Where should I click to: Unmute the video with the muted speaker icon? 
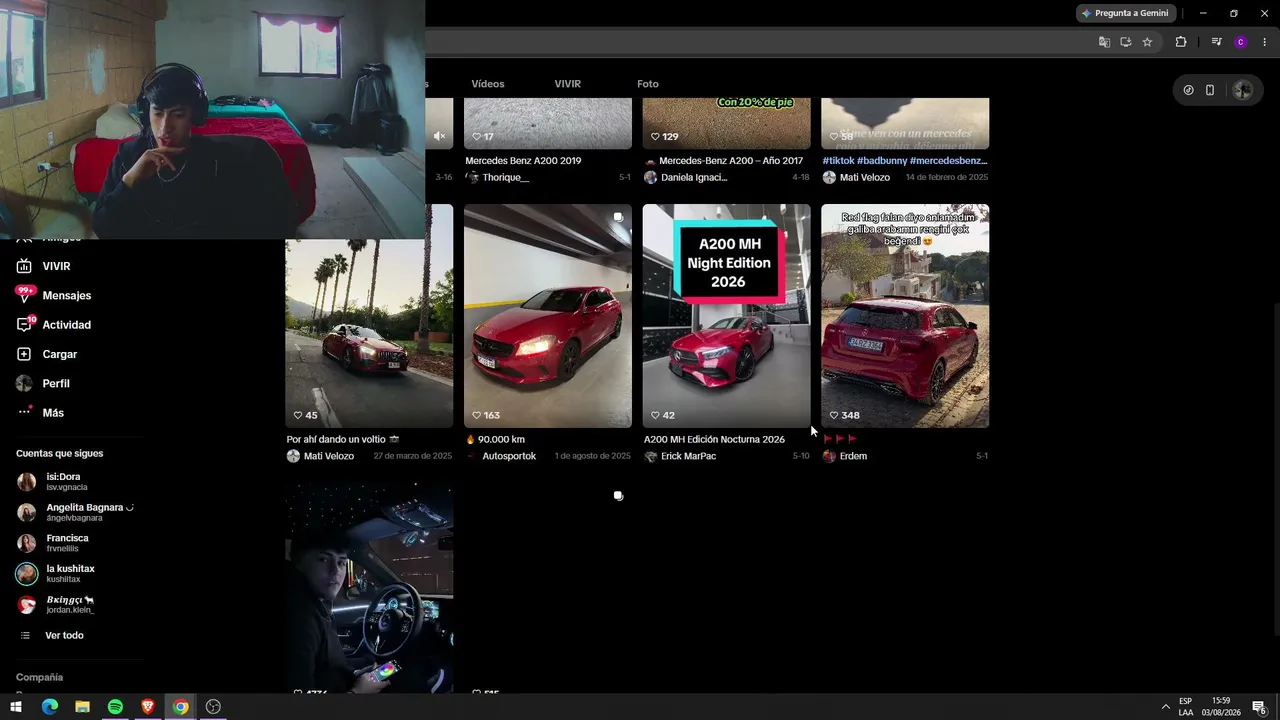tap(439, 136)
